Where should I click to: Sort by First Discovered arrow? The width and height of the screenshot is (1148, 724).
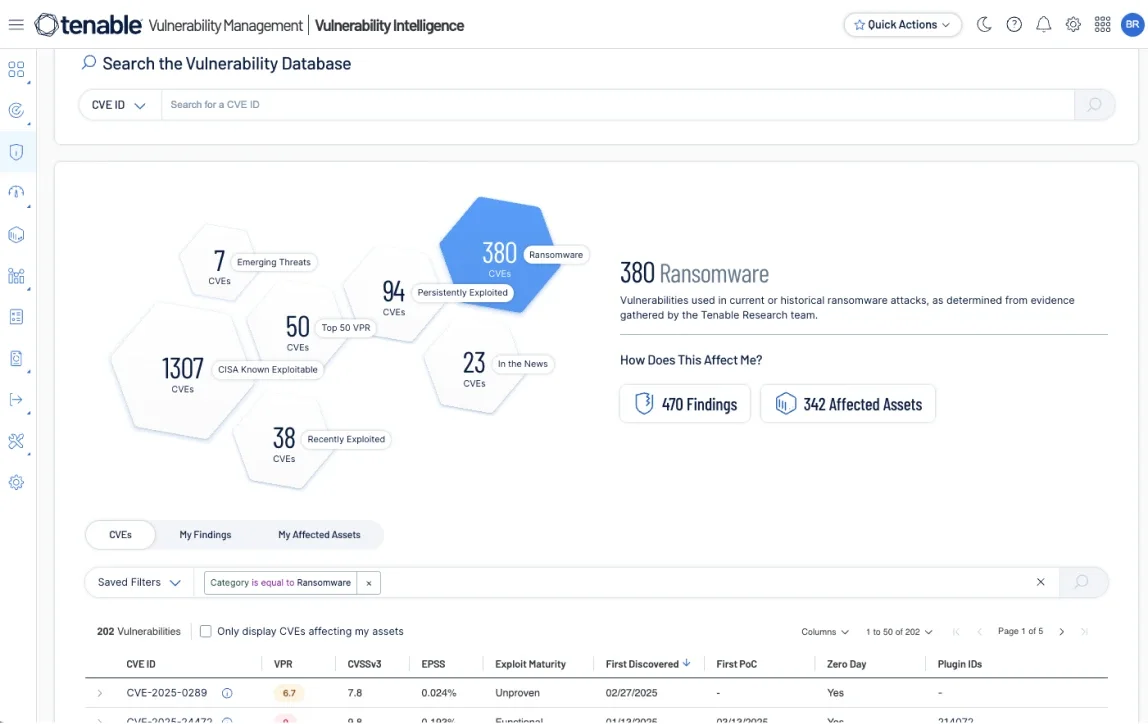(687, 663)
